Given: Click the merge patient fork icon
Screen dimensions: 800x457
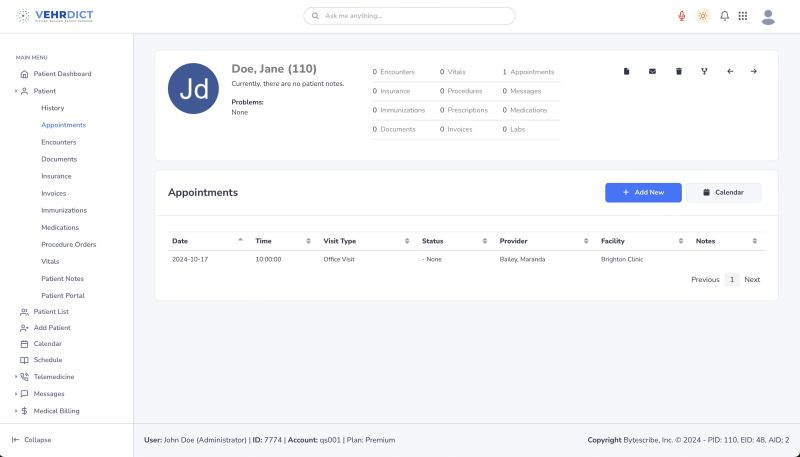Looking at the screenshot, I should [704, 71].
